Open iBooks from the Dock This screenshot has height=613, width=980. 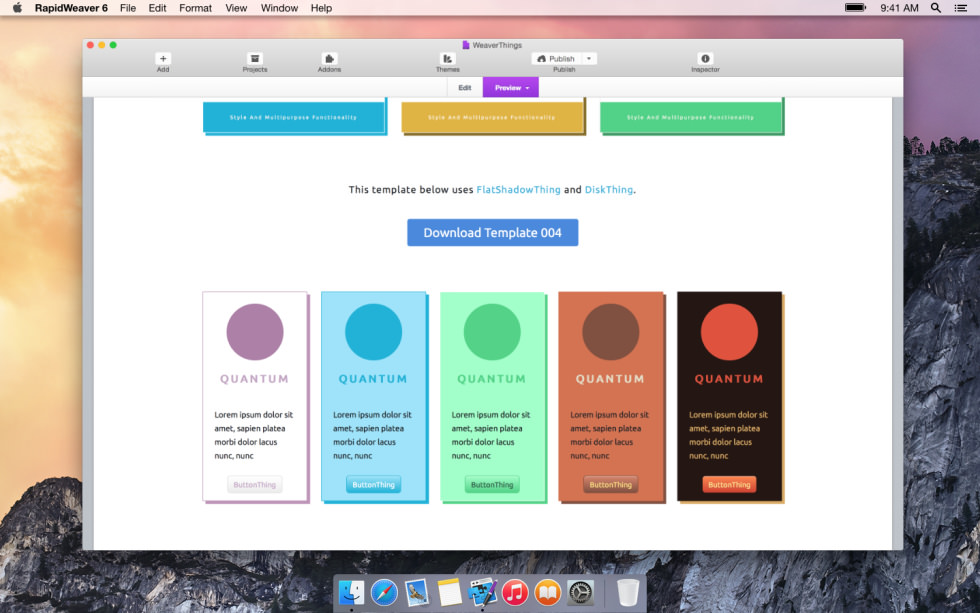[548, 592]
